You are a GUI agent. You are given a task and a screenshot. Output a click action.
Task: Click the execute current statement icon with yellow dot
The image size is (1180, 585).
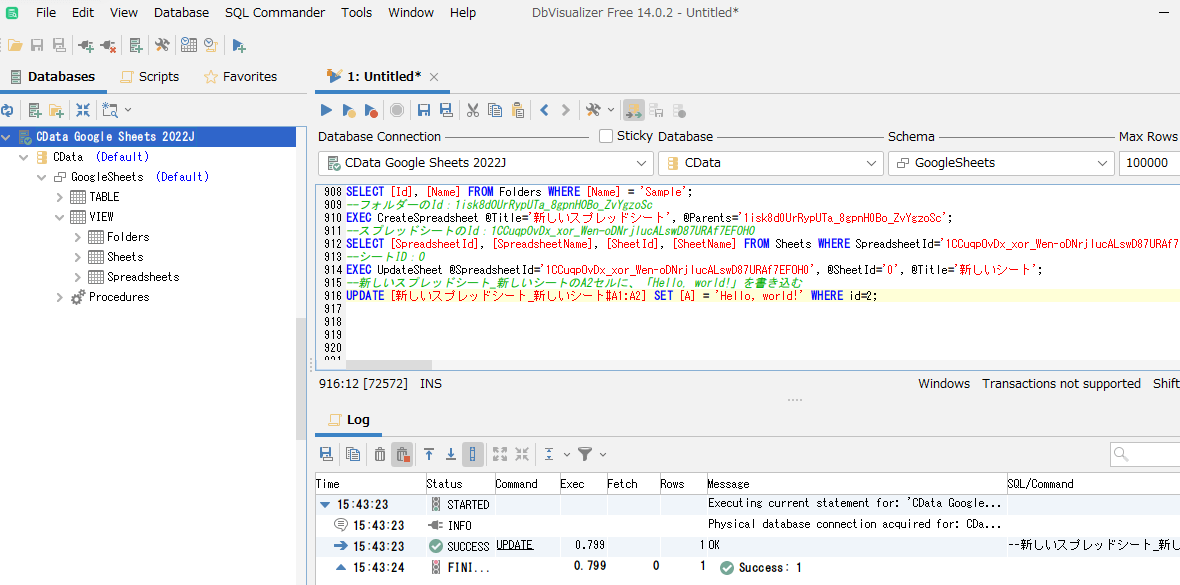348,110
